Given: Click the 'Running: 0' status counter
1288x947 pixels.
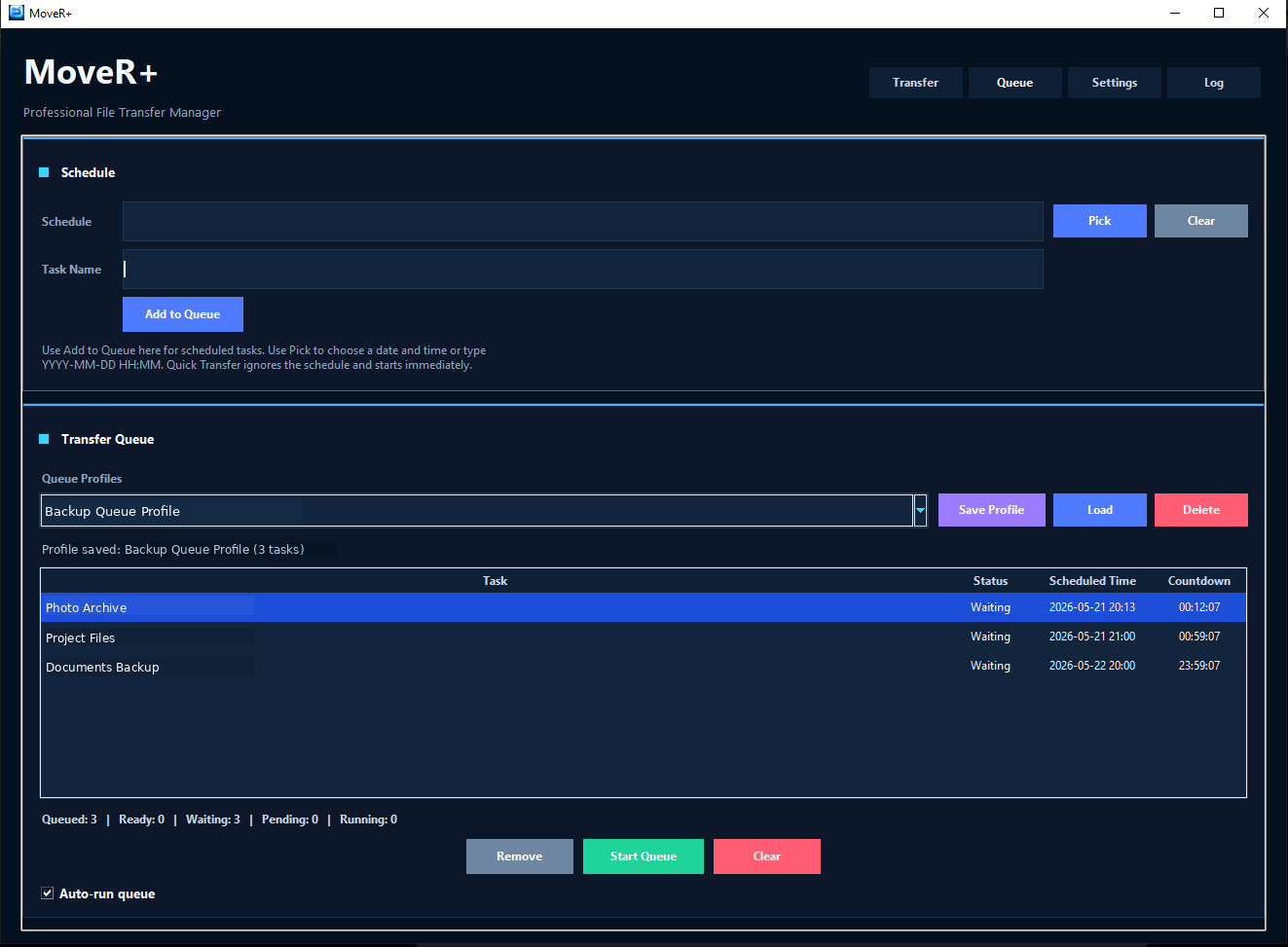Looking at the screenshot, I should tap(368, 820).
